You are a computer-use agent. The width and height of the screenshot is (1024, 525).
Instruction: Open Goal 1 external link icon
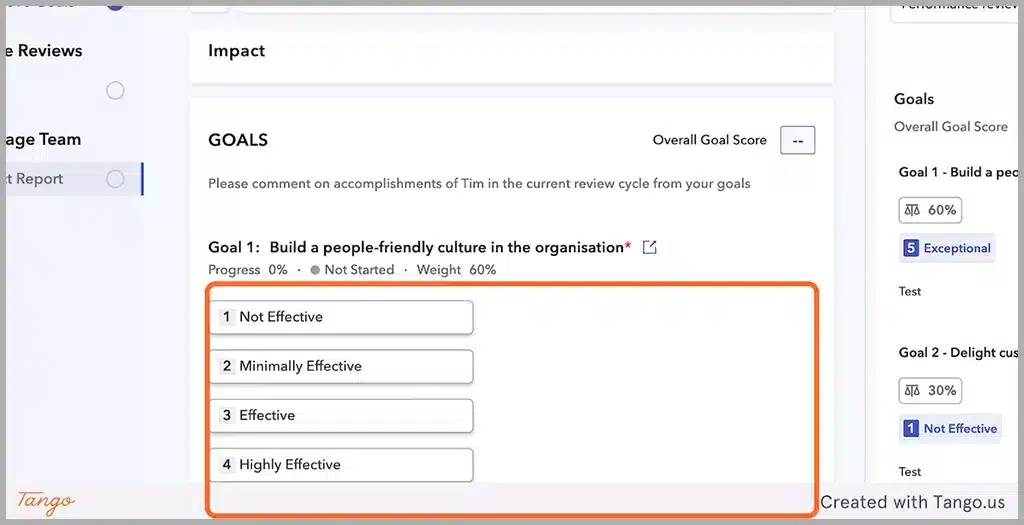(x=649, y=247)
